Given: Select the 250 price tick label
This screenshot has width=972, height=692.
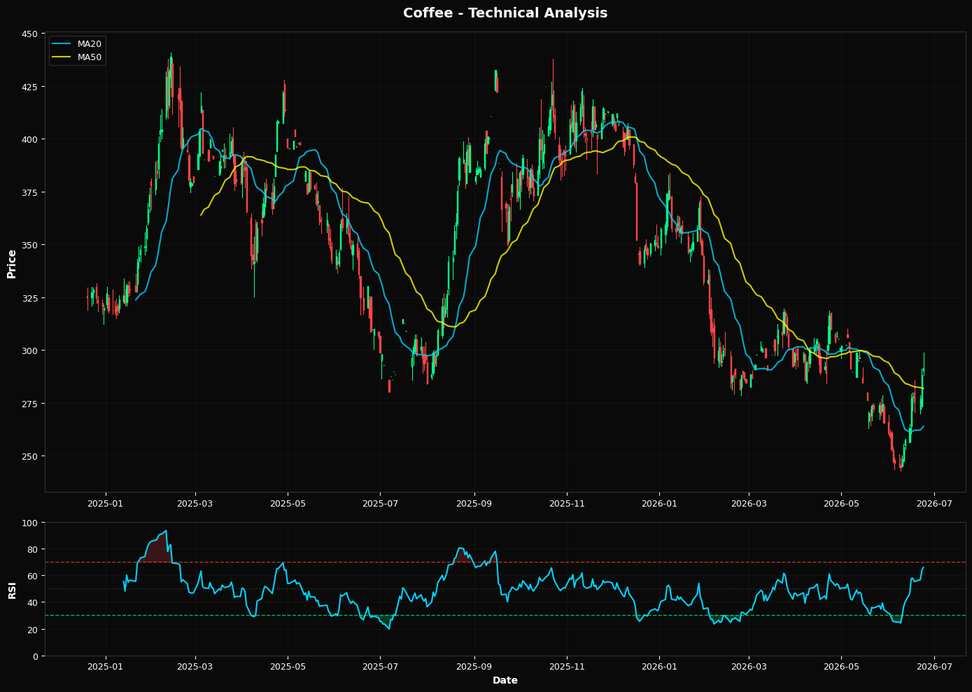Looking at the screenshot, I should coord(30,456).
